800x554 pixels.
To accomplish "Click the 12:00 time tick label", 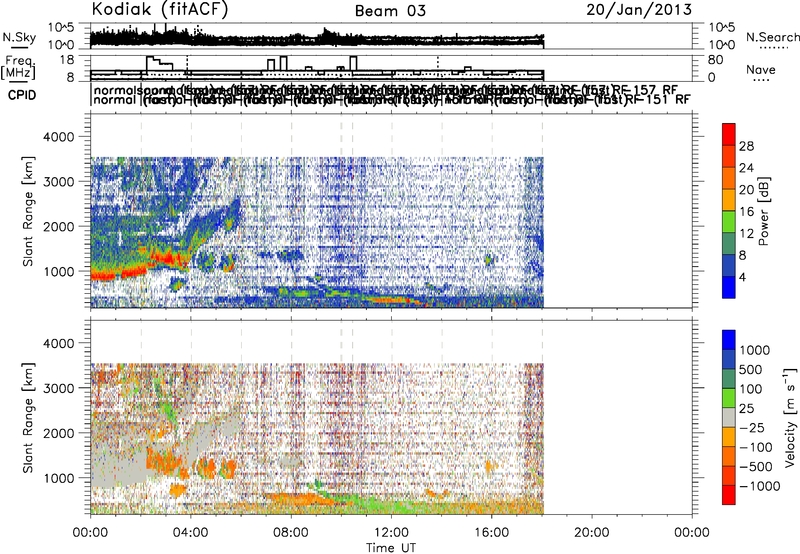I will [391, 533].
